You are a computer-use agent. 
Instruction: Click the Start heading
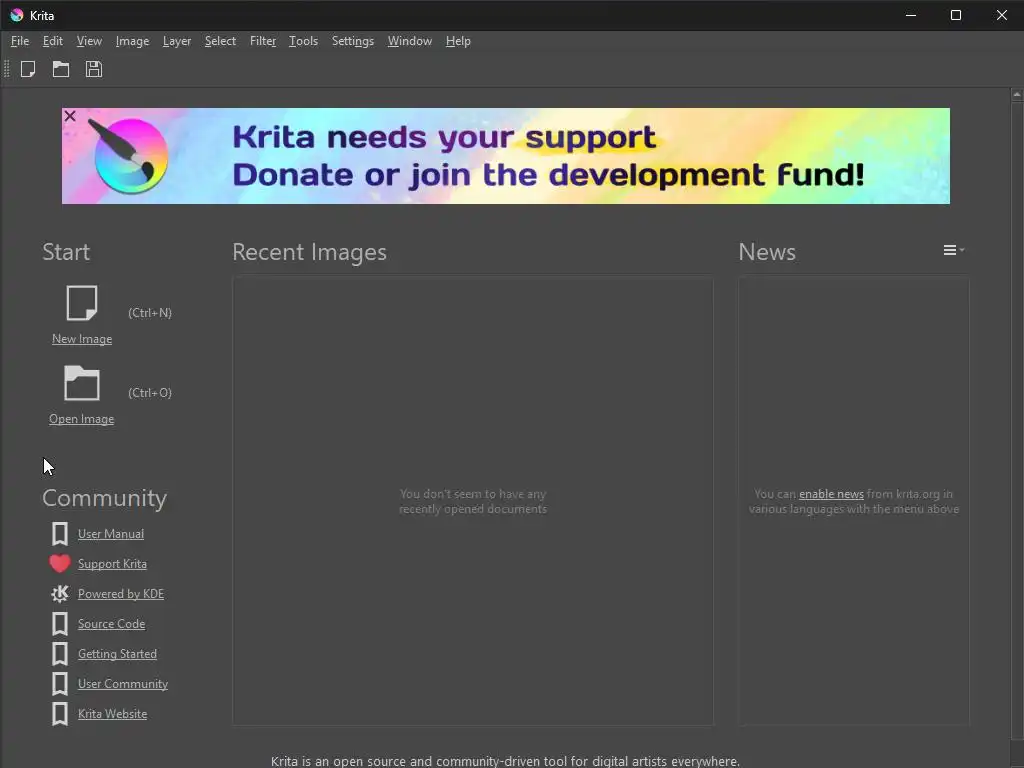pyautogui.click(x=66, y=252)
